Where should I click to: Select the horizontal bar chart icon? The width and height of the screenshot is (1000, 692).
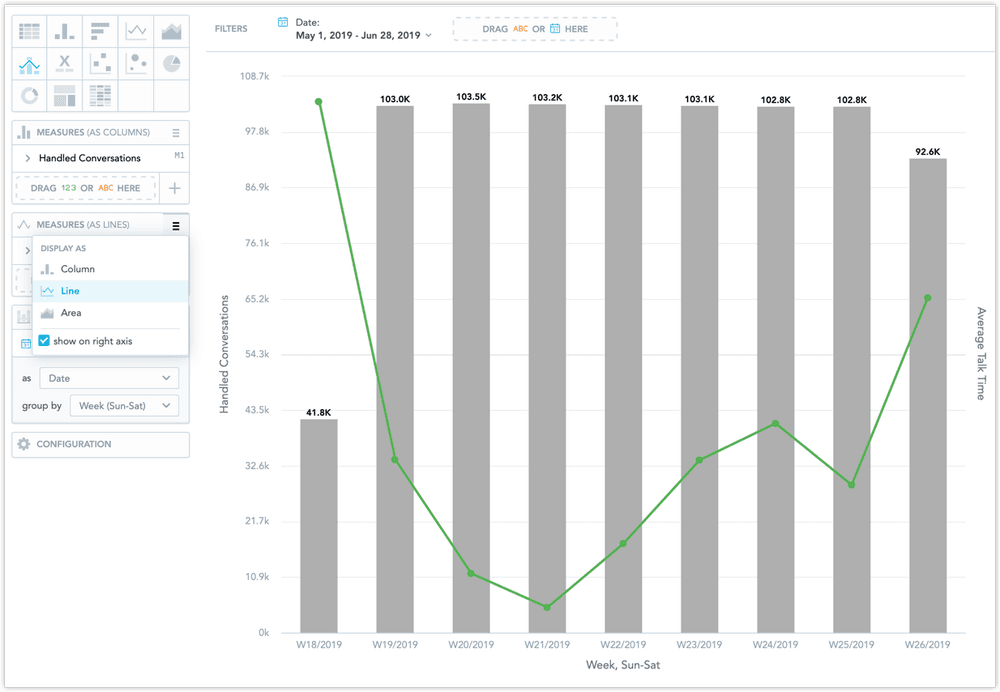pyautogui.click(x=100, y=30)
